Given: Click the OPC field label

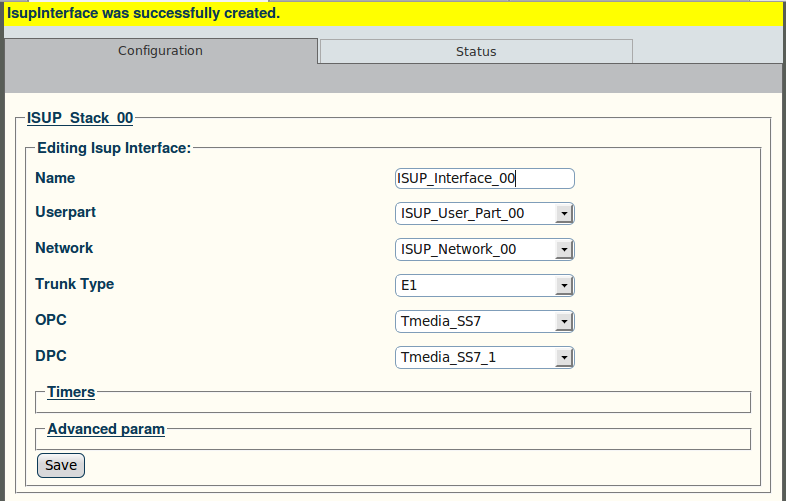Looking at the screenshot, I should coord(51,319).
